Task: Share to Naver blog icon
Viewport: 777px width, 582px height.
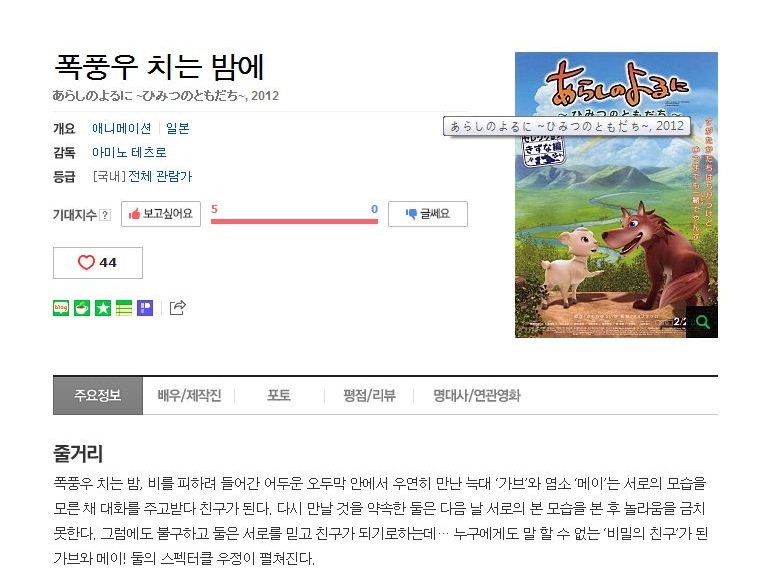Action: pos(61,308)
